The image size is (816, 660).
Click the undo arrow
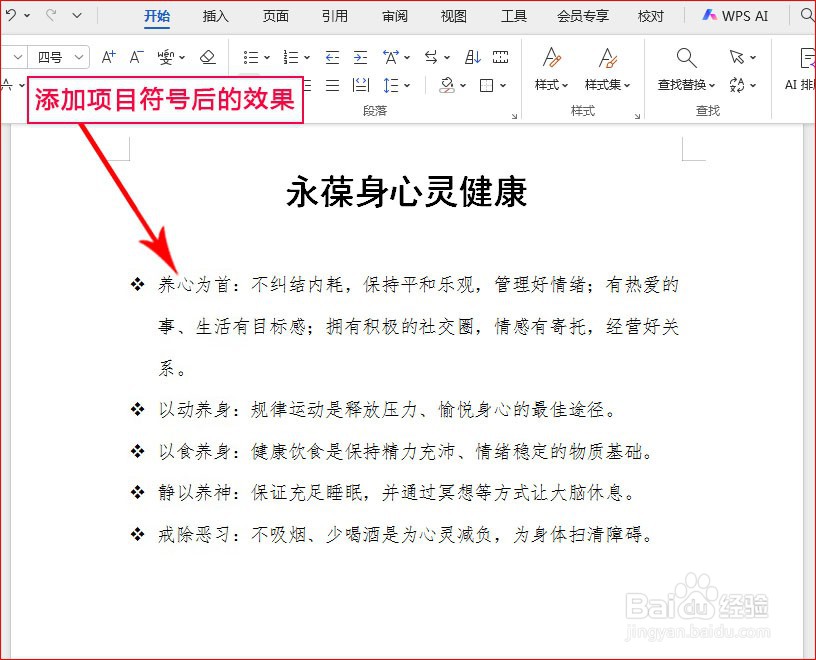(x=10, y=14)
